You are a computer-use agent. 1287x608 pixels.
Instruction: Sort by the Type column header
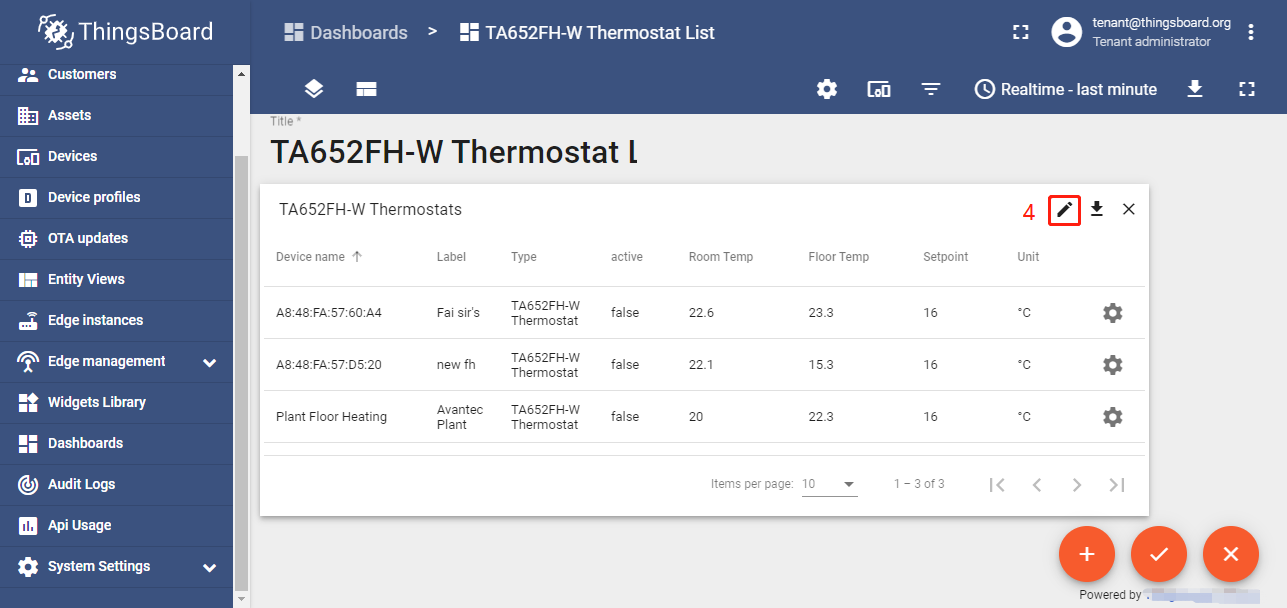click(524, 257)
